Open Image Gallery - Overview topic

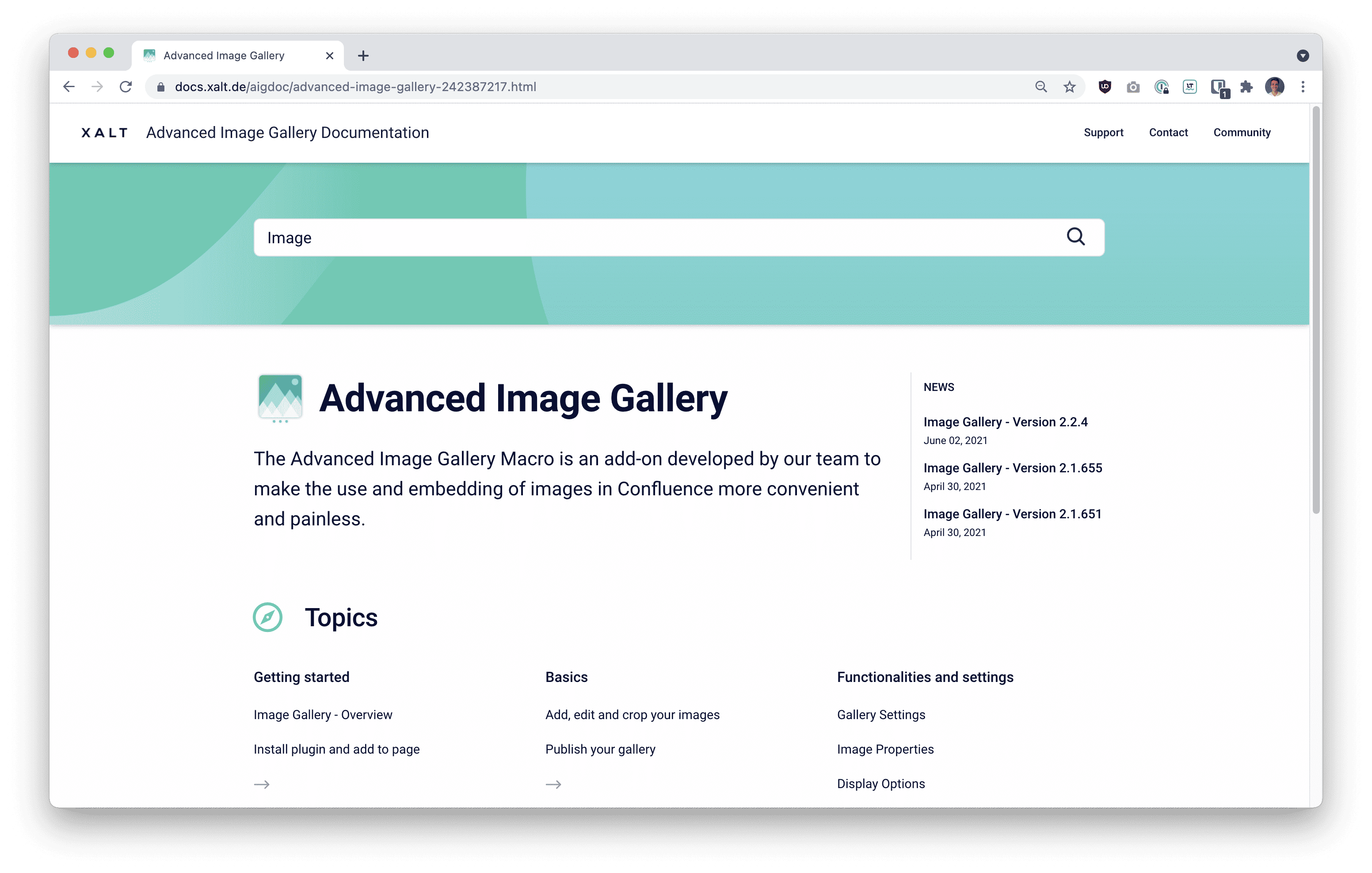[x=323, y=715]
